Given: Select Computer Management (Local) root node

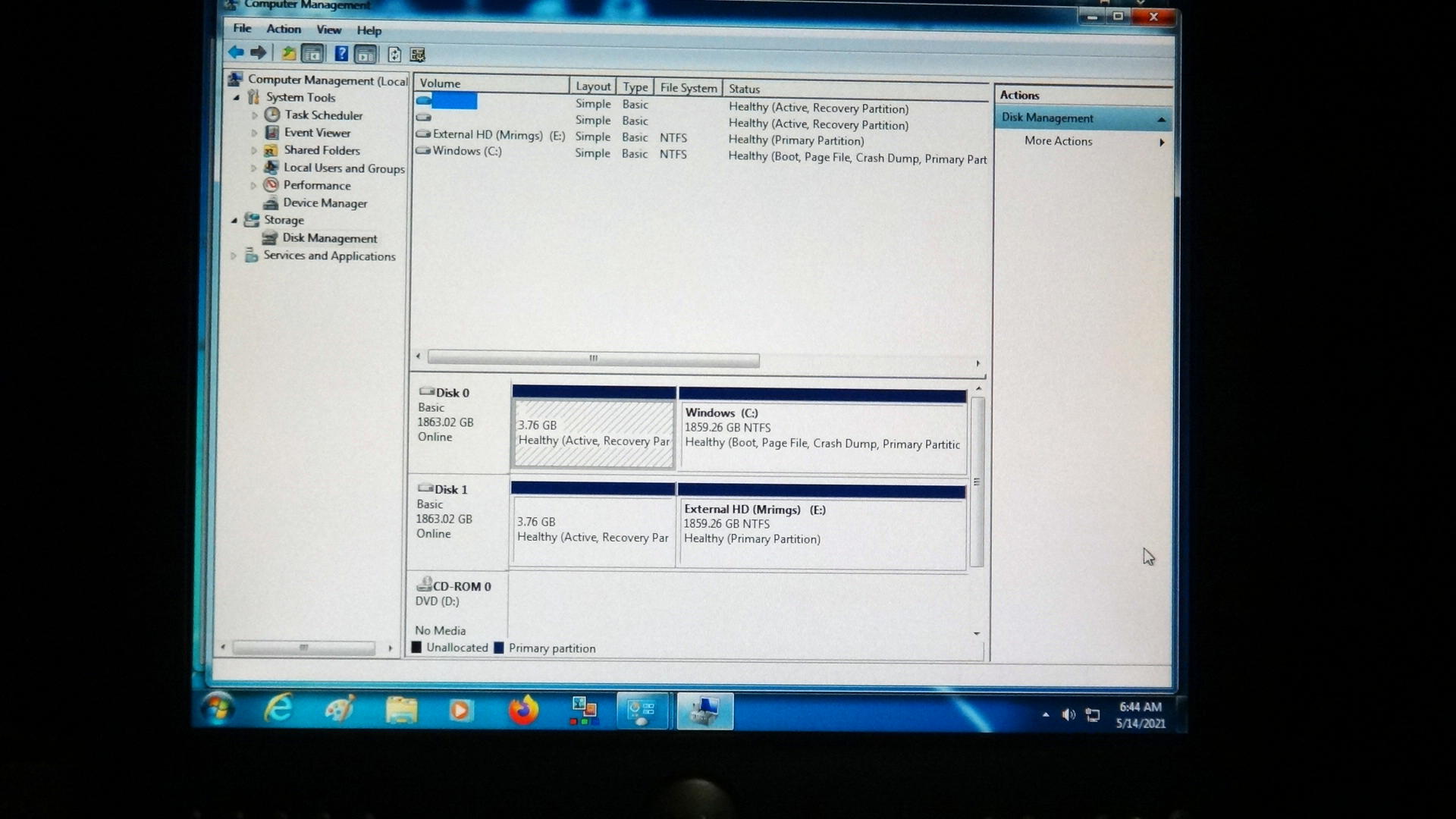Looking at the screenshot, I should [328, 80].
